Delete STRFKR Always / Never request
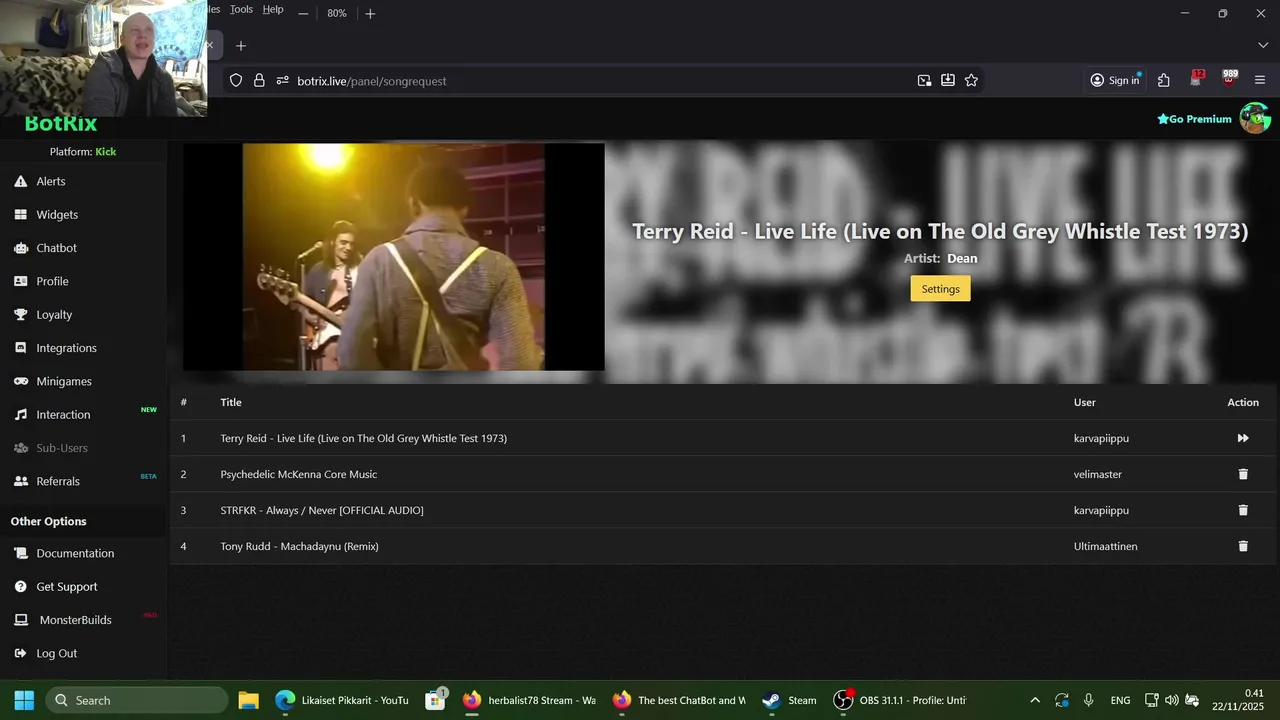Viewport: 1280px width, 720px height. pyautogui.click(x=1243, y=510)
